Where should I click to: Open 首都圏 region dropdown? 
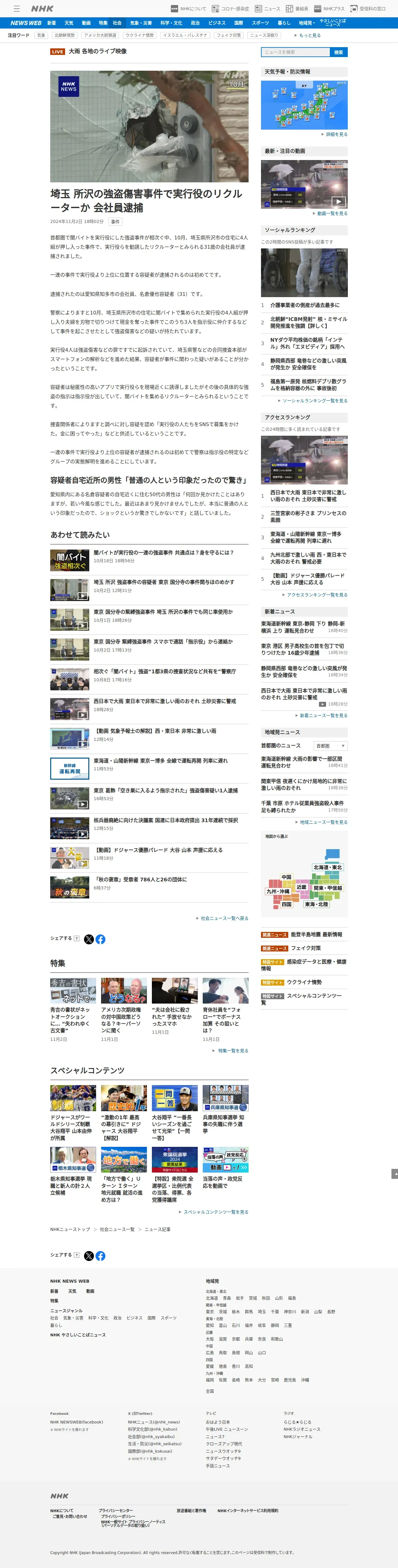pos(330,745)
